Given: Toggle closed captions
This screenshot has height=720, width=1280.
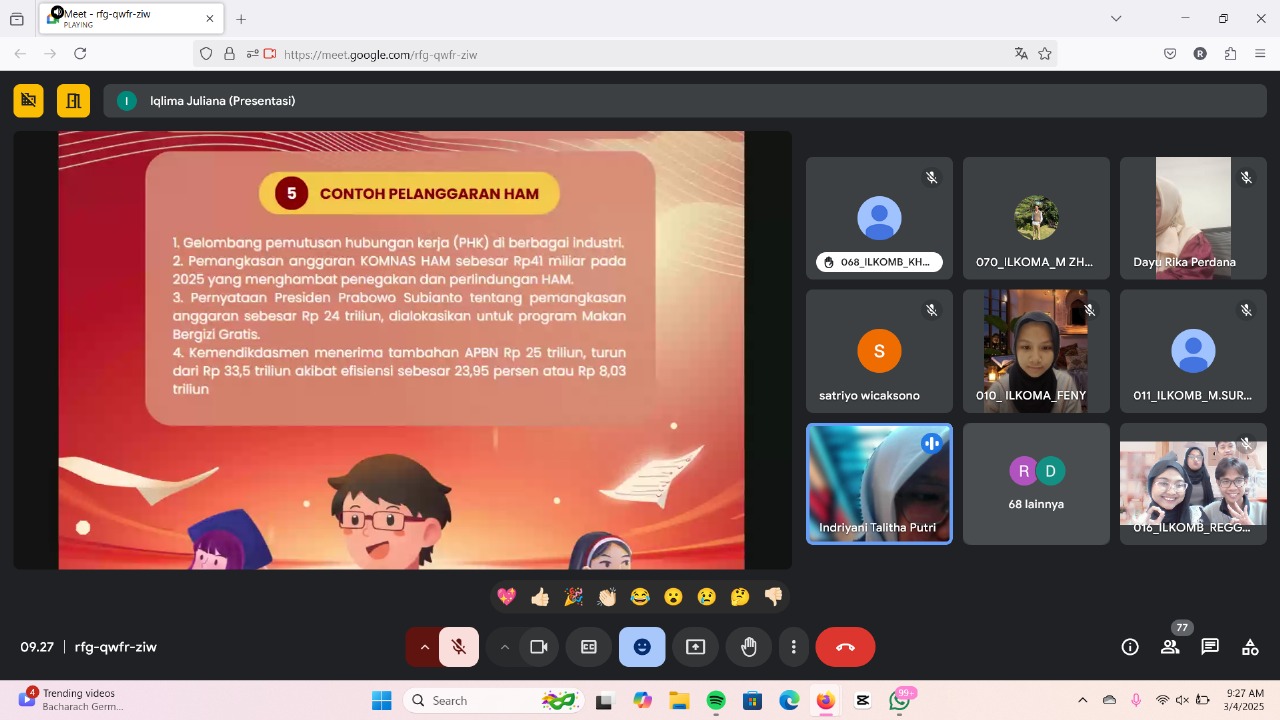Looking at the screenshot, I should coord(589,647).
